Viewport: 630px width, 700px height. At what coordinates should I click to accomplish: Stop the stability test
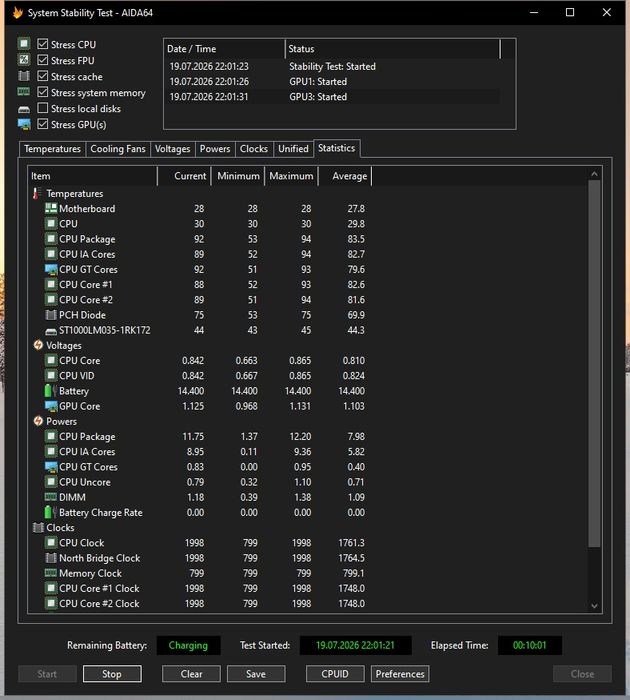(112, 674)
